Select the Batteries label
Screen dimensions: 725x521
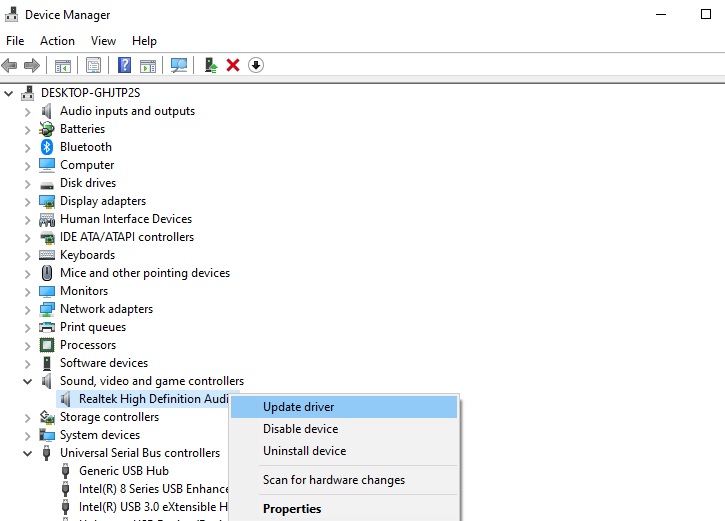click(82, 129)
